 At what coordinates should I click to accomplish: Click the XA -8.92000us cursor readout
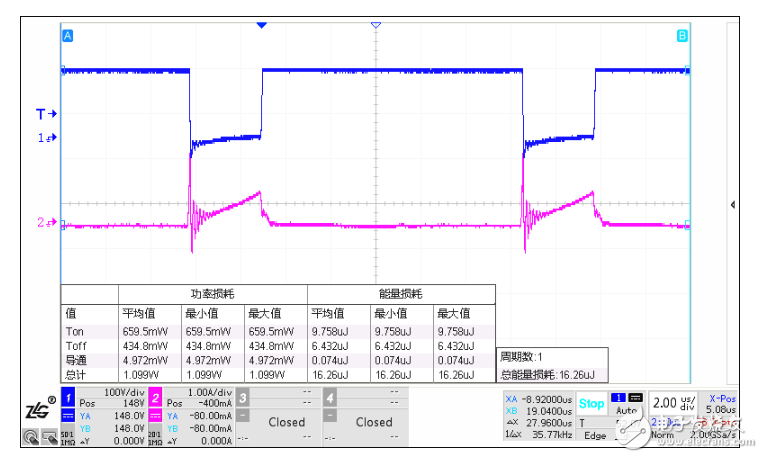pyautogui.click(x=539, y=399)
